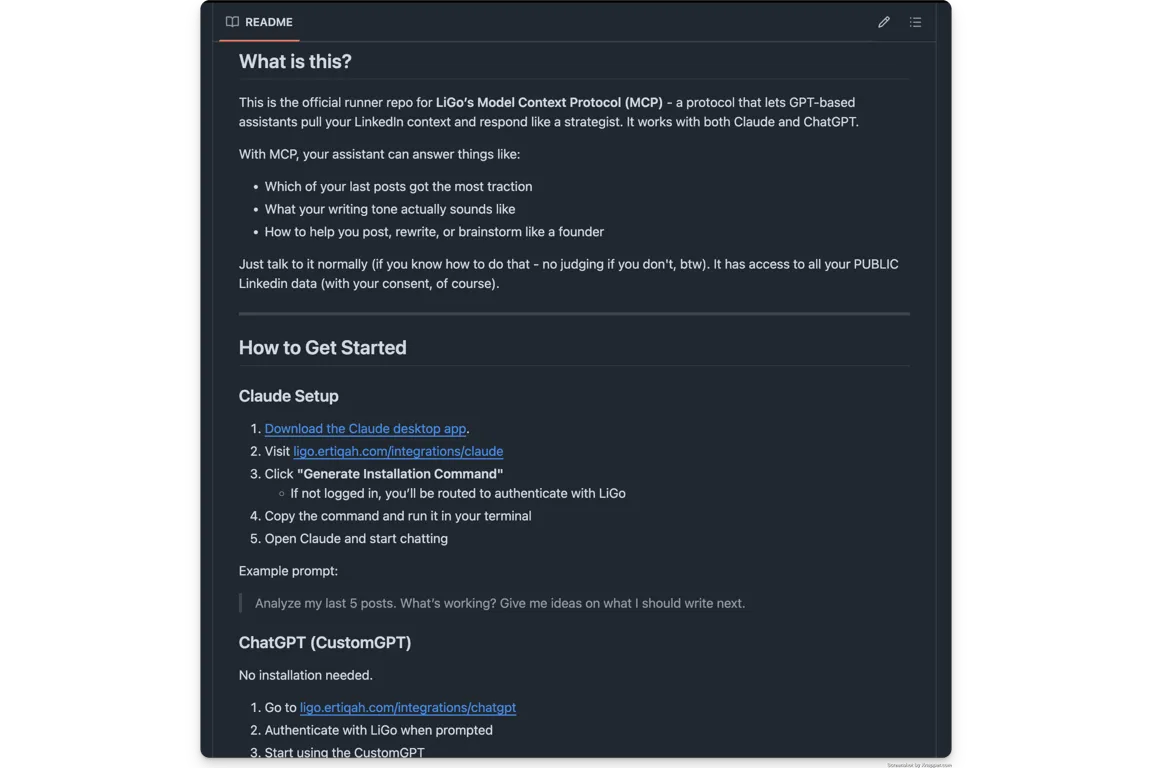The image size is (1152, 768).
Task: Click bold text "Generate Installation Command"
Action: [x=400, y=473]
